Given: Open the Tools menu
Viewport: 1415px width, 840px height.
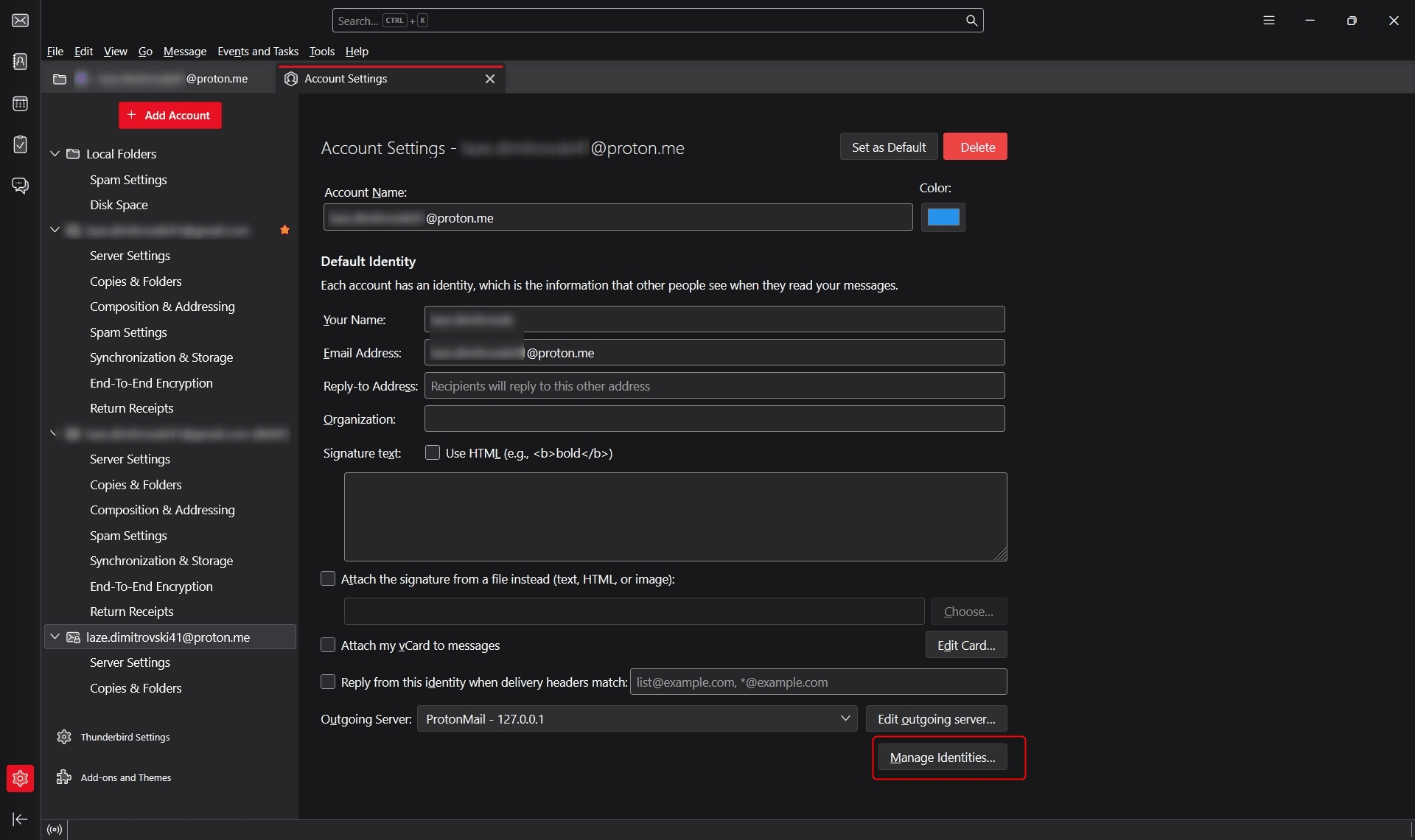Looking at the screenshot, I should click(x=322, y=51).
